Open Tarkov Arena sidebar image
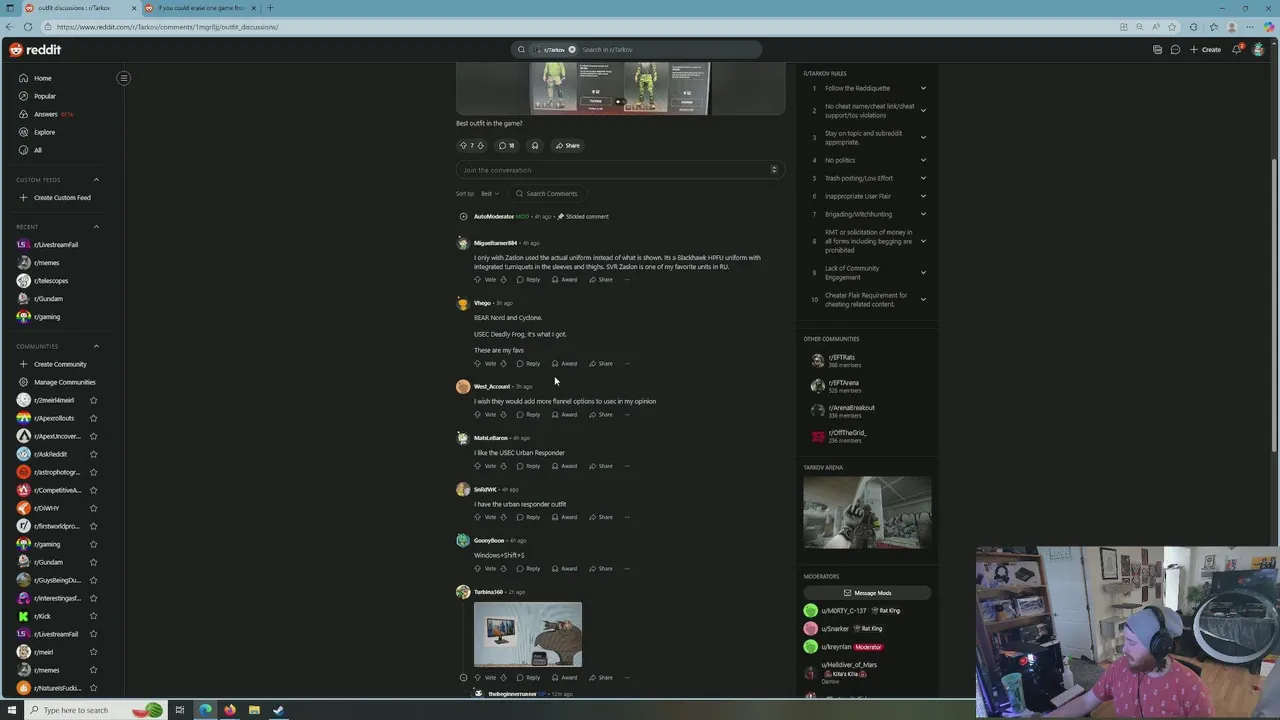This screenshot has width=1280, height=720. [x=867, y=513]
